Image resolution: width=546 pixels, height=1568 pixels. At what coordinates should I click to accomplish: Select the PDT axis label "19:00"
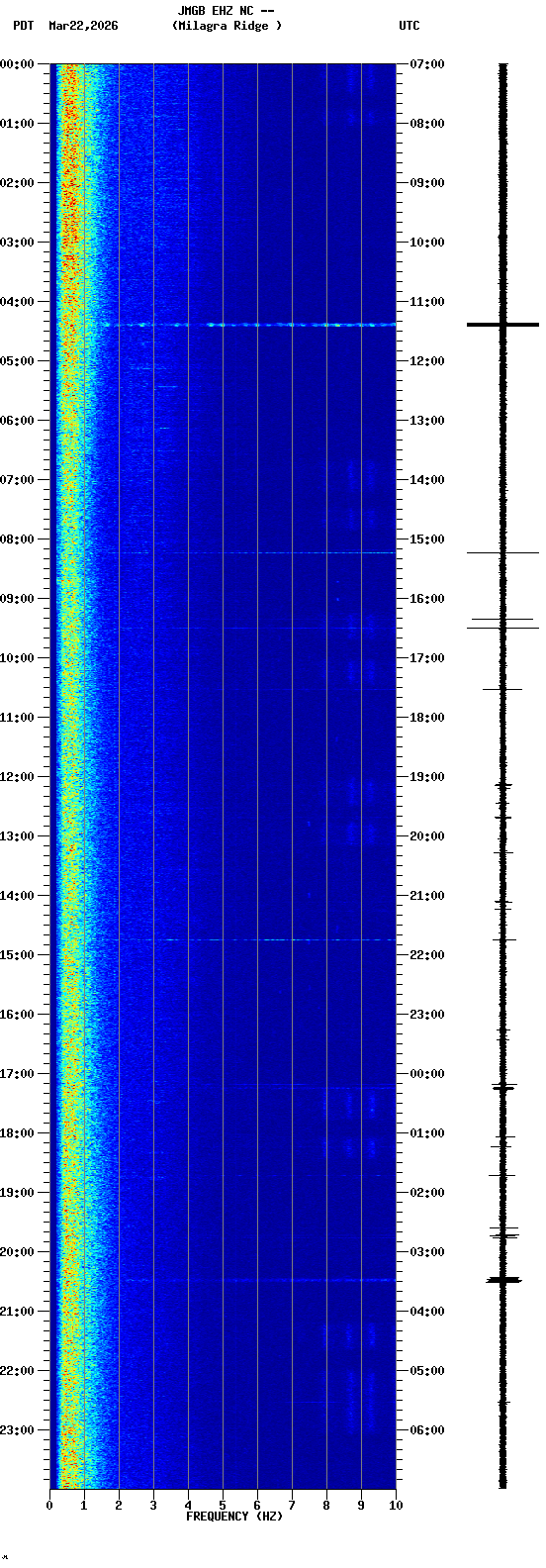coord(17,1193)
